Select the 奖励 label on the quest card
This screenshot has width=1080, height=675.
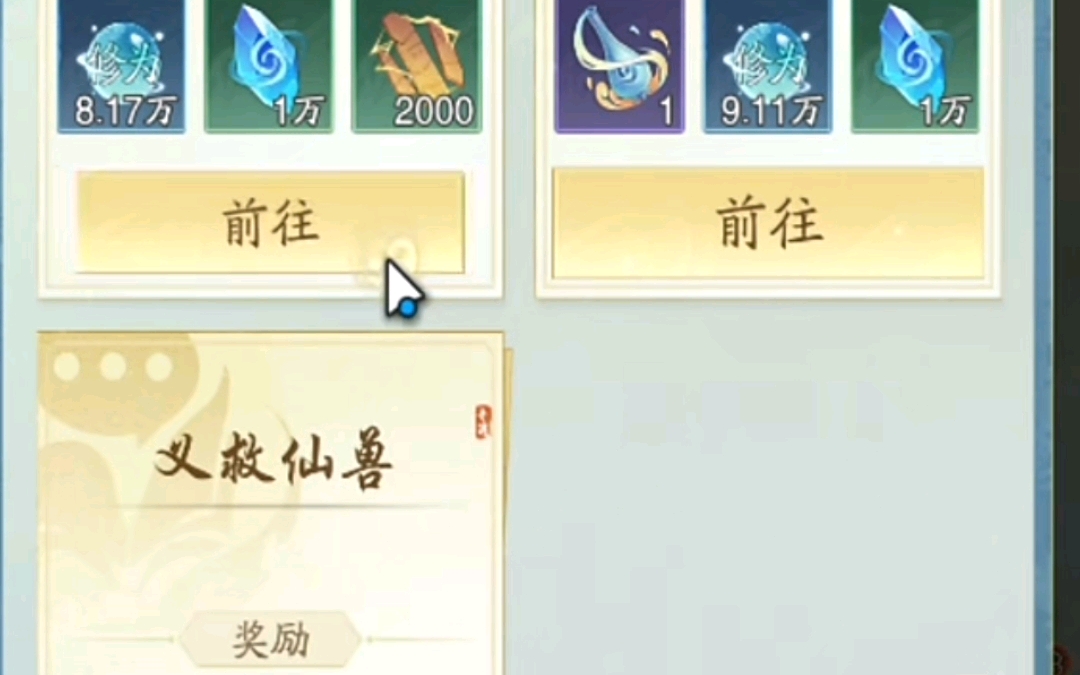(x=271, y=640)
